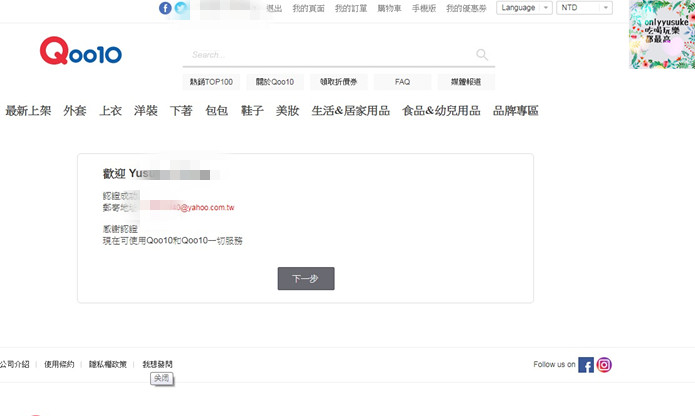
Task: Click 退出 to log out
Action: point(274,8)
